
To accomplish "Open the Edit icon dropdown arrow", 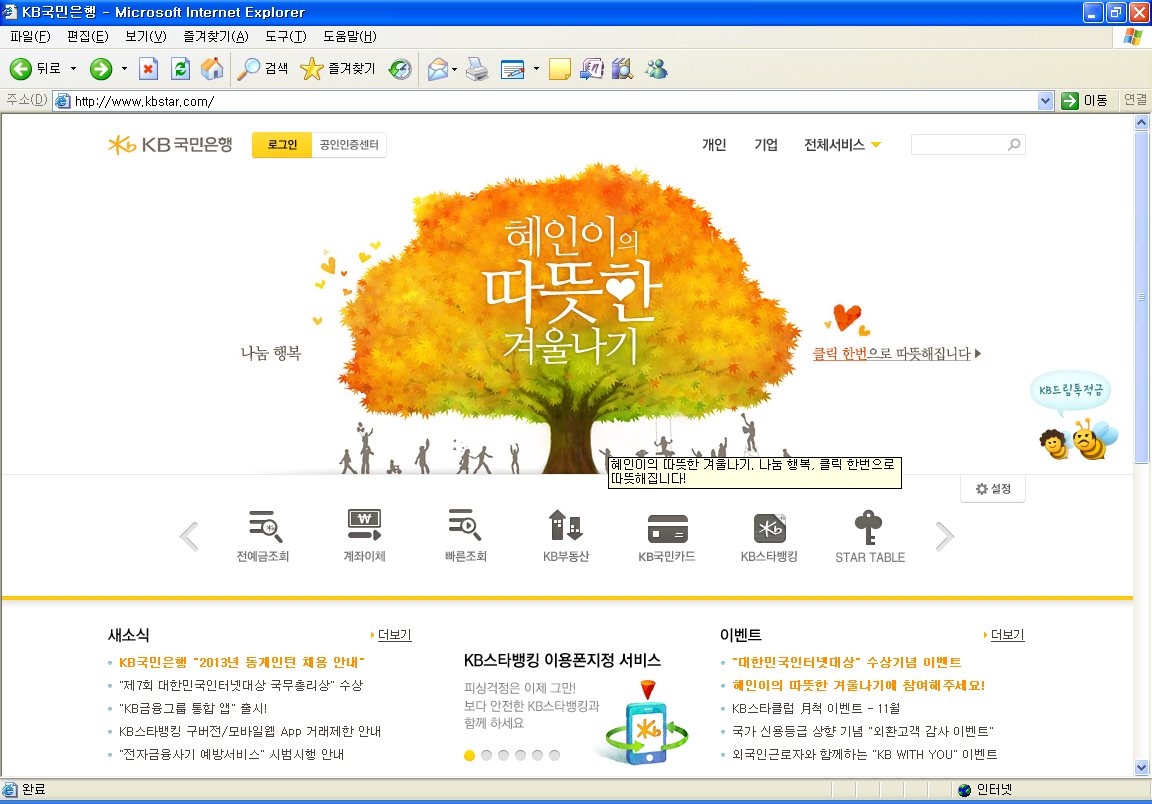I will tap(536, 69).
